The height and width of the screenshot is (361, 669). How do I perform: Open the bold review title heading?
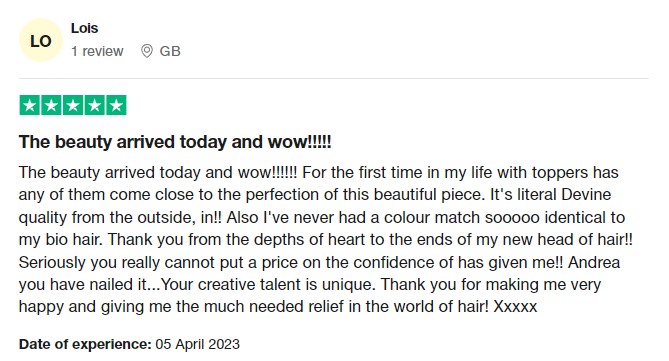175,142
